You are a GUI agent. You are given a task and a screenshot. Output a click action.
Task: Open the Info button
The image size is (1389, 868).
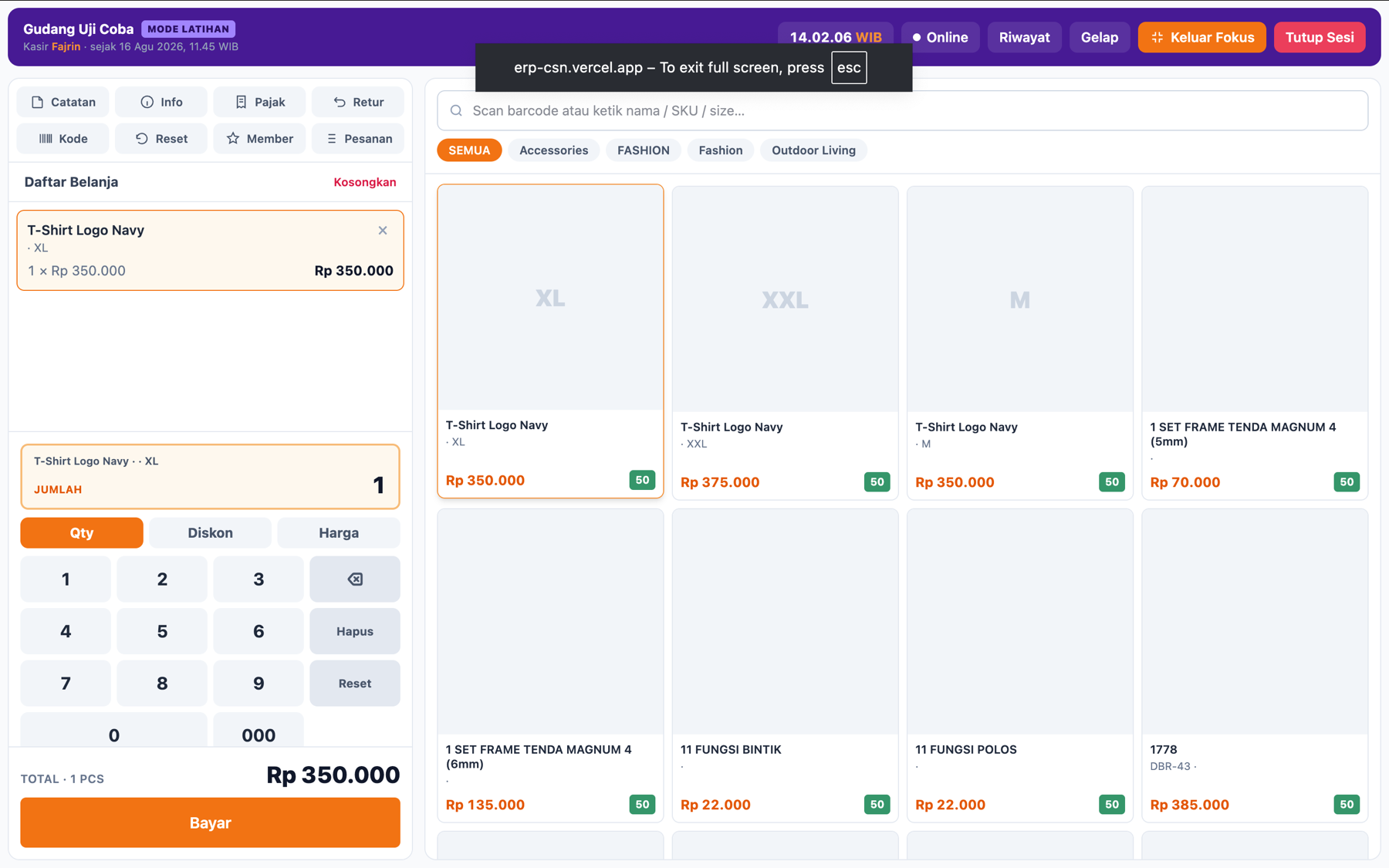161,102
